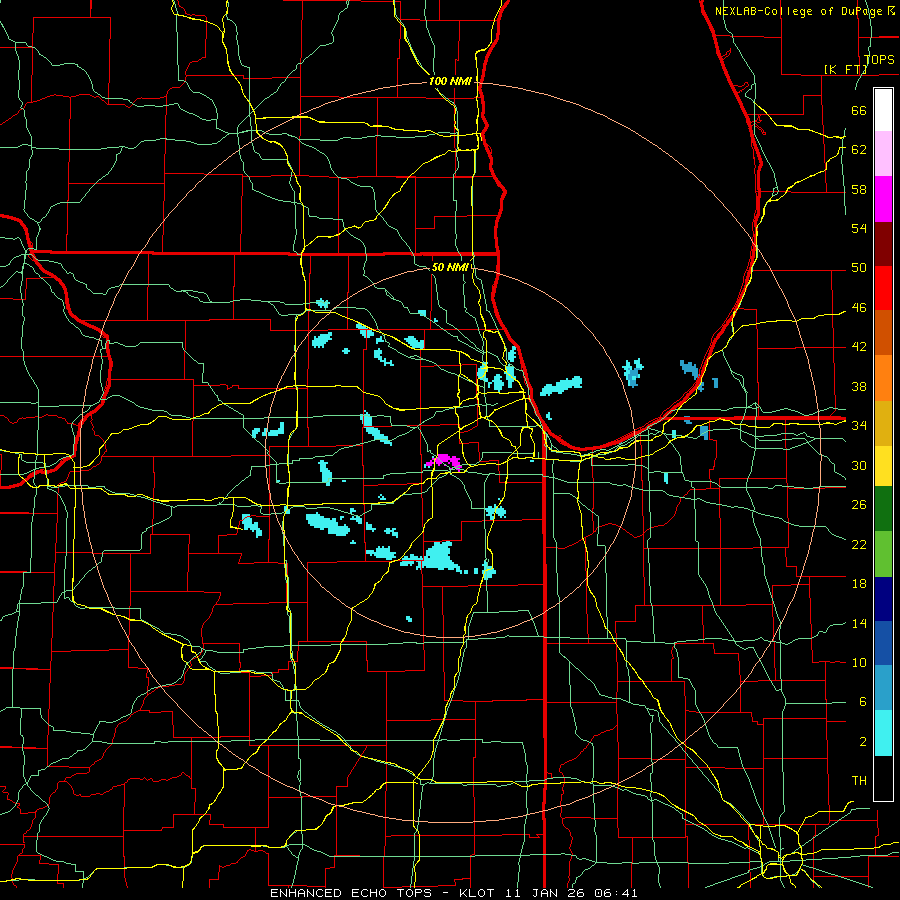Choose the yellow legend swatch
Viewport: 900px width, 900px height.
coord(883,466)
